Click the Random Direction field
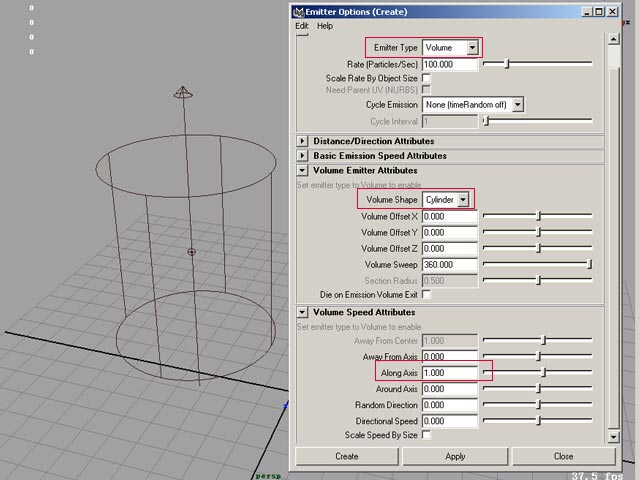 point(450,405)
